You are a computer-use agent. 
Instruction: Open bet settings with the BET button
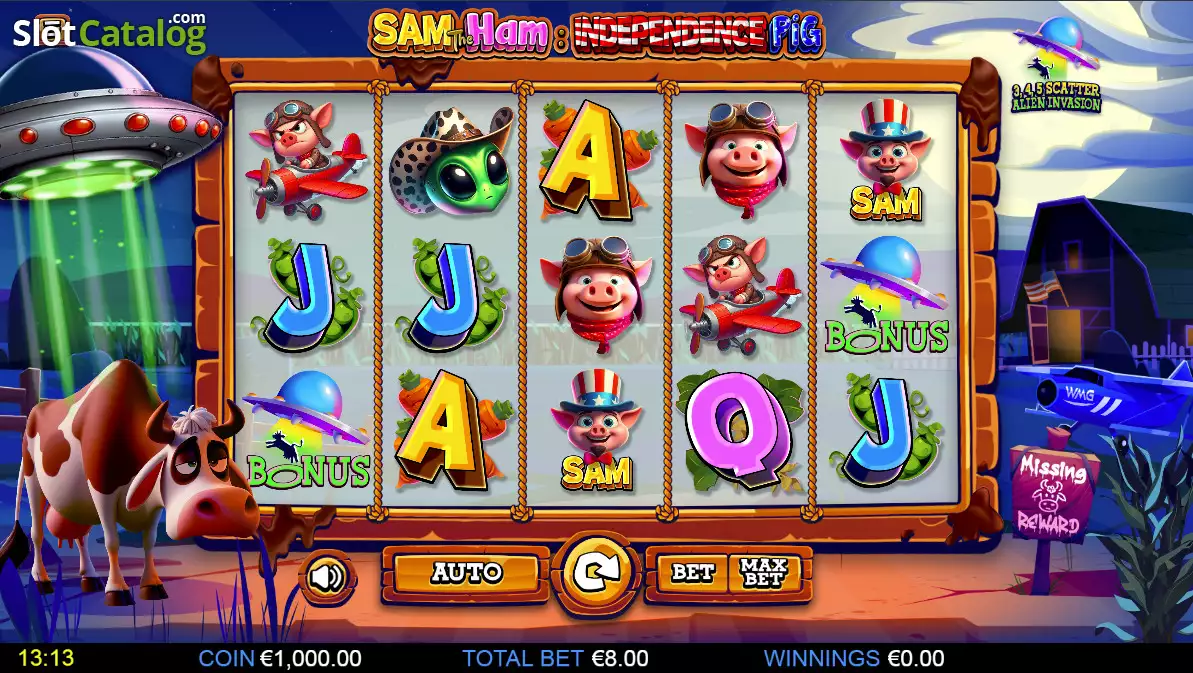click(692, 573)
